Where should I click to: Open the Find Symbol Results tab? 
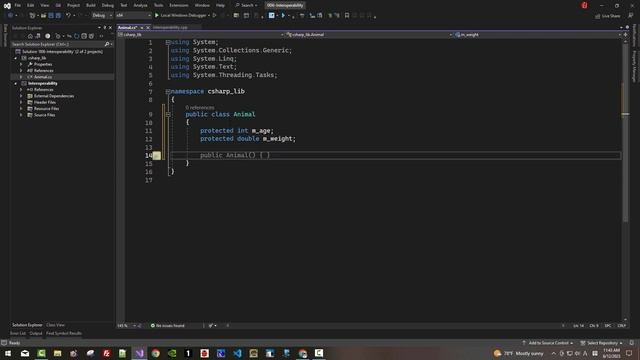point(64,333)
